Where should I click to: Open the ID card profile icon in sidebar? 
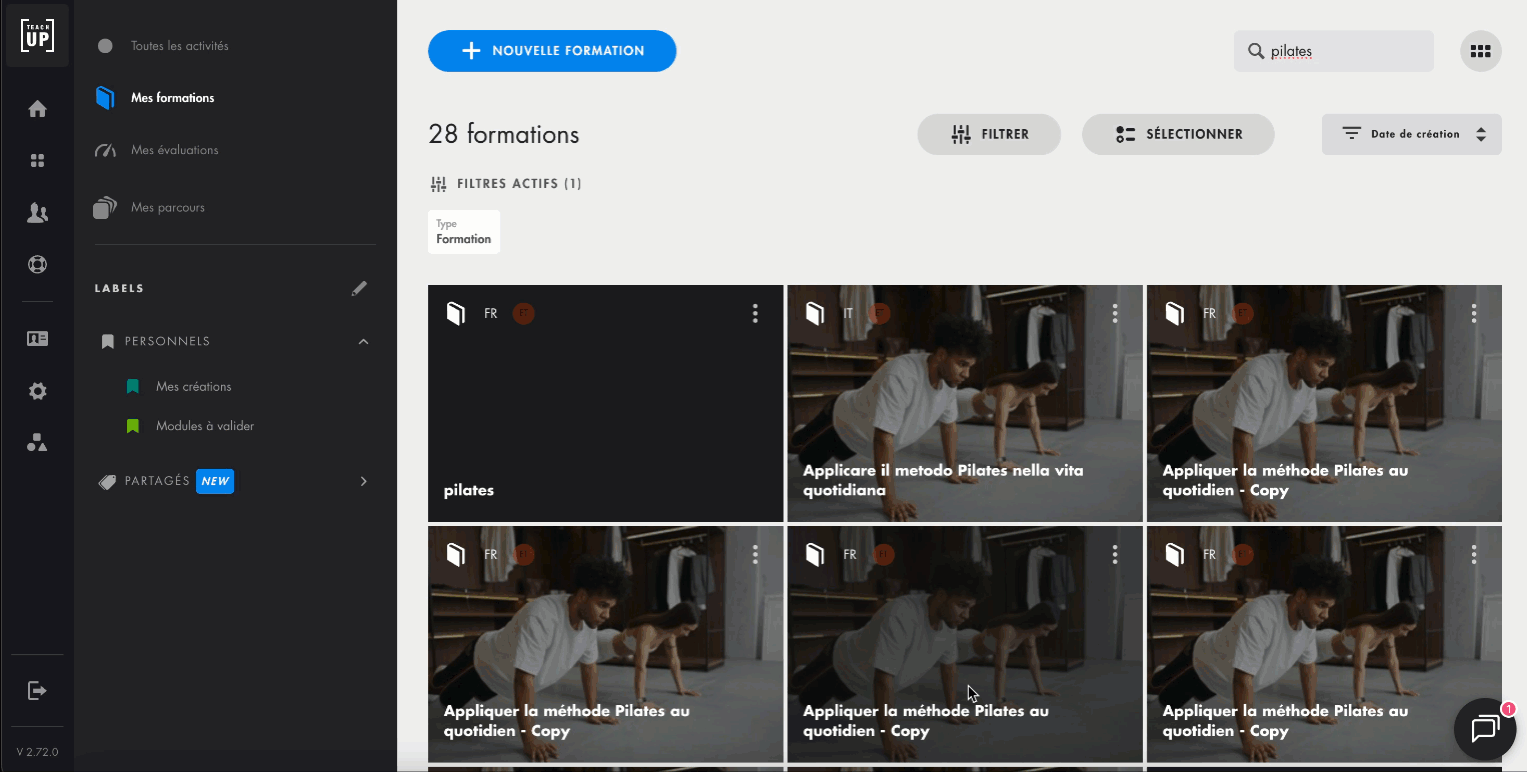tap(37, 338)
